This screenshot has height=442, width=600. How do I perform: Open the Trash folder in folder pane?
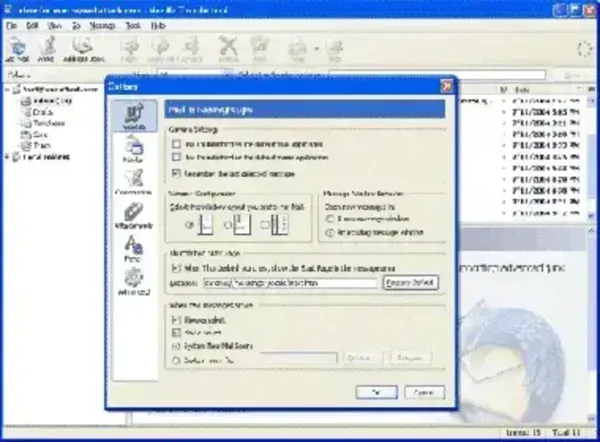[x=36, y=145]
